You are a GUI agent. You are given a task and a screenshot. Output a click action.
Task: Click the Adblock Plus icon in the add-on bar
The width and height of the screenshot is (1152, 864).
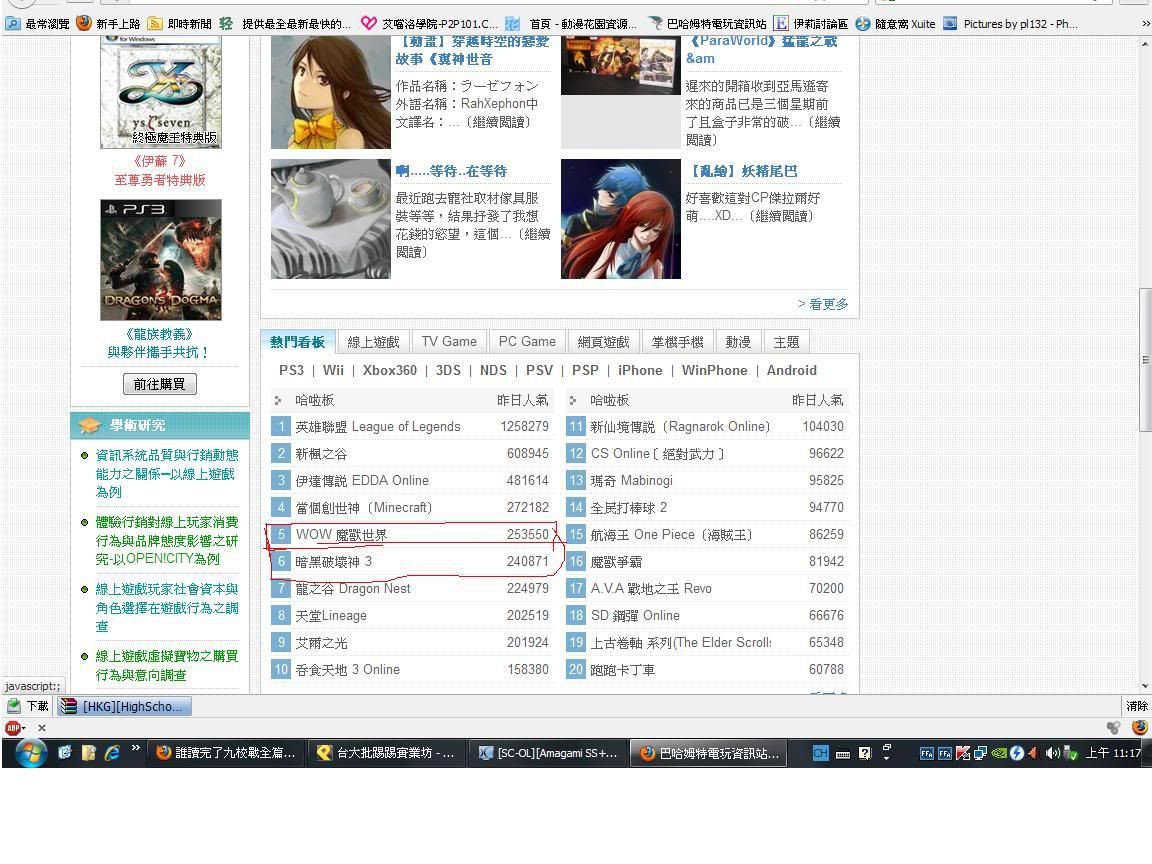[x=15, y=728]
